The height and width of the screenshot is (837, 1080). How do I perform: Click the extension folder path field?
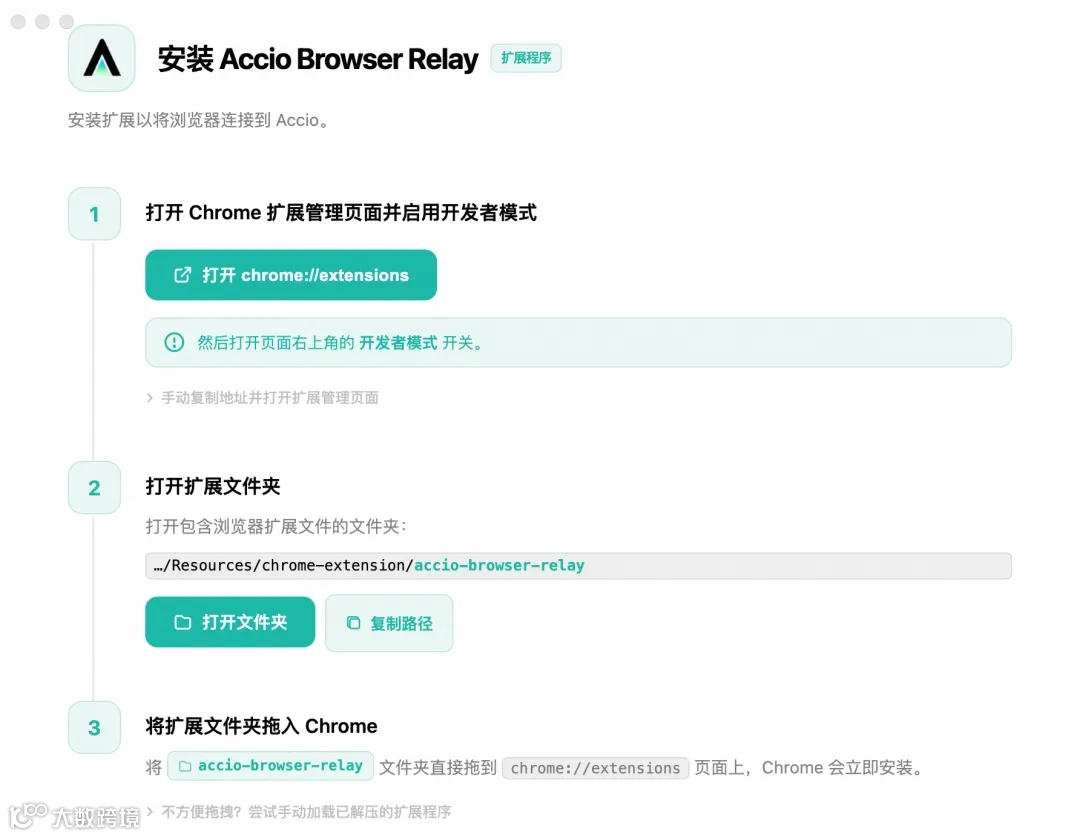(578, 566)
